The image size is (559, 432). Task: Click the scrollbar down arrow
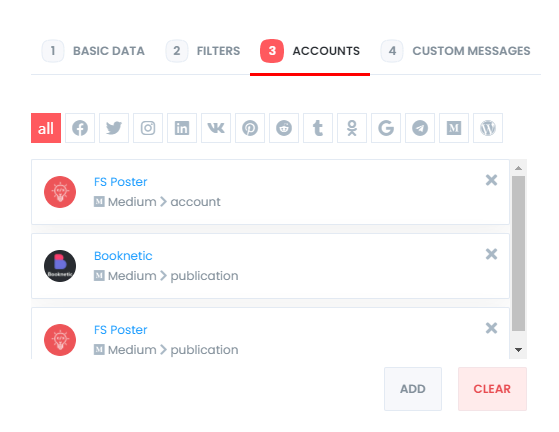tap(519, 350)
